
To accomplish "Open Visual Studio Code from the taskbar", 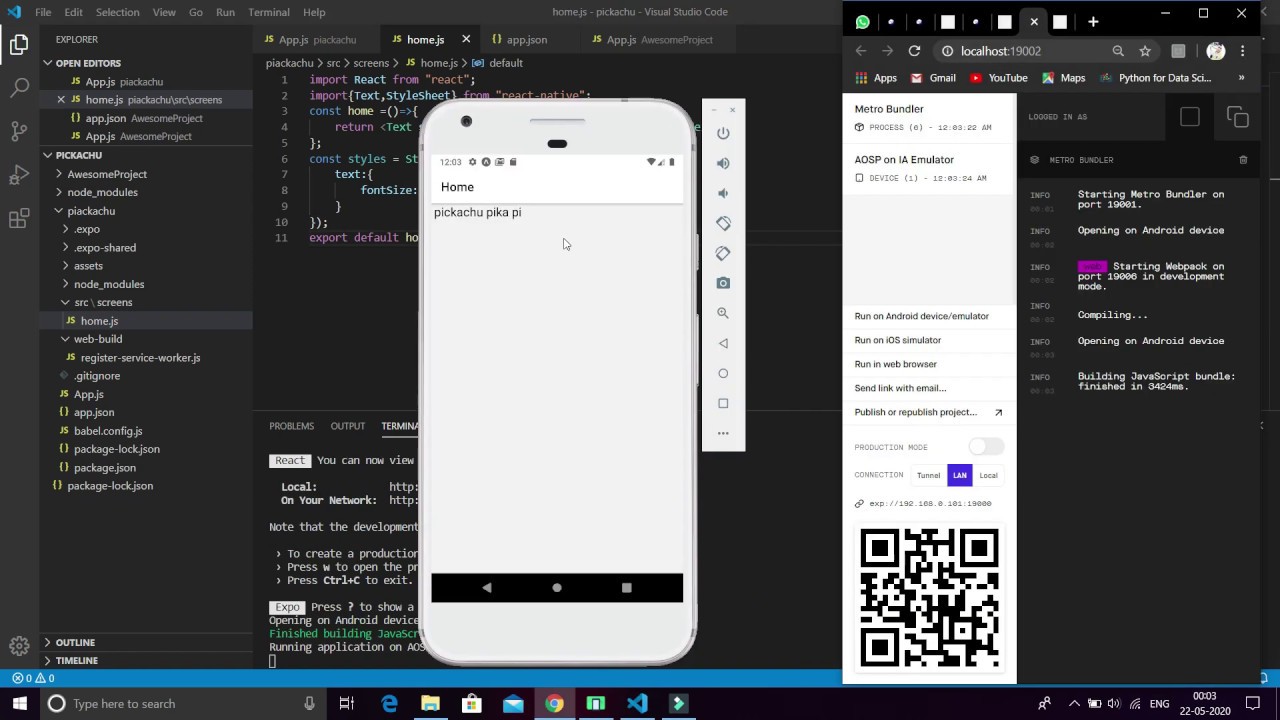I will click(x=637, y=704).
